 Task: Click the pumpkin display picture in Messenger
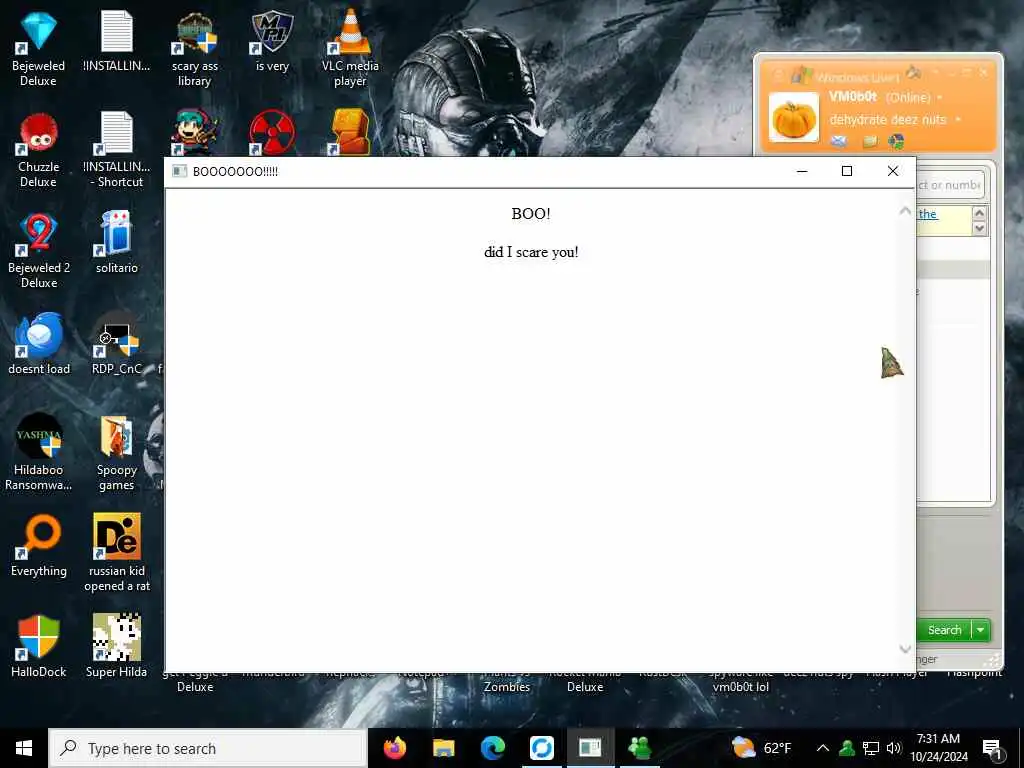tap(793, 118)
